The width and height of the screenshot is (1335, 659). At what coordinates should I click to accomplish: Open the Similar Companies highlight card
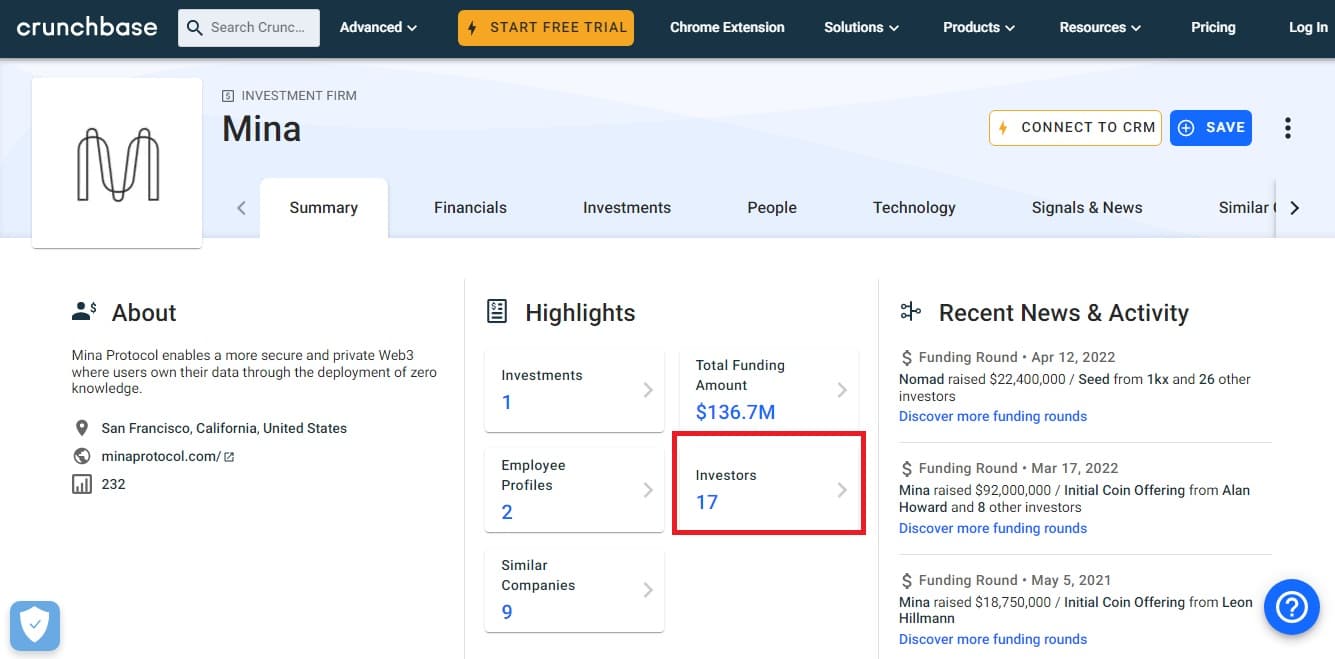pos(574,590)
